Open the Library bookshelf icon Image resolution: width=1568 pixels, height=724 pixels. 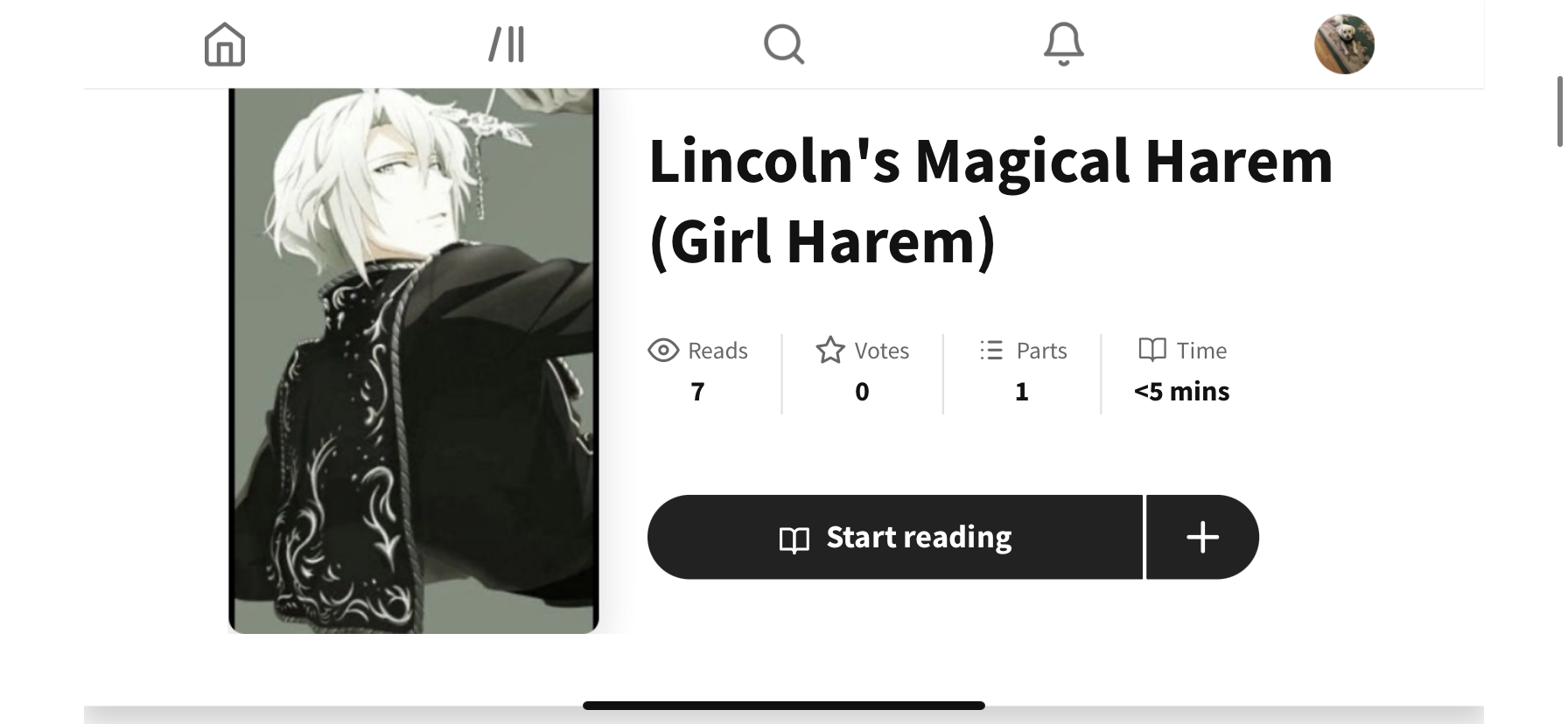point(507,44)
